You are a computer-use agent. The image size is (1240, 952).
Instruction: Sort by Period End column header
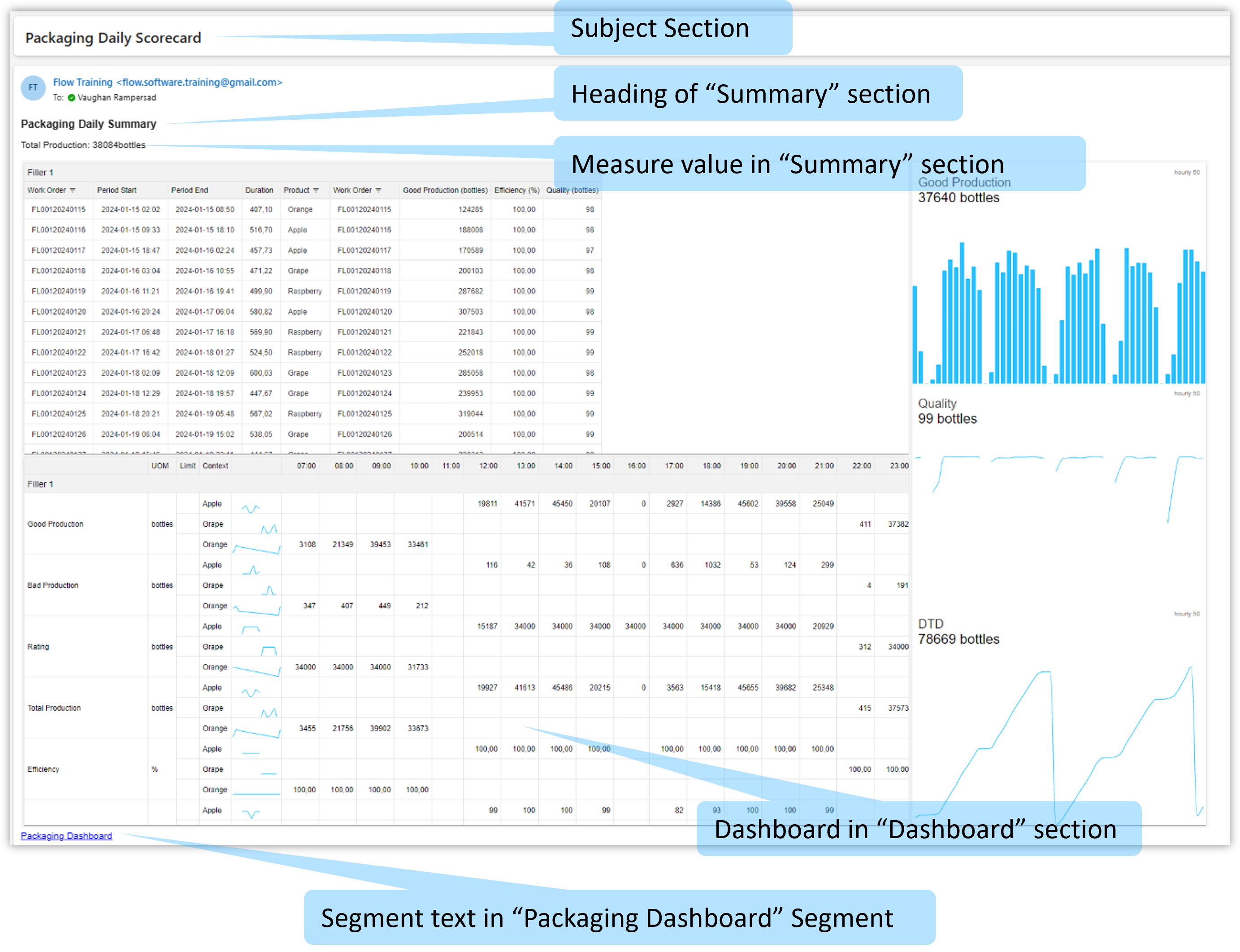click(190, 191)
